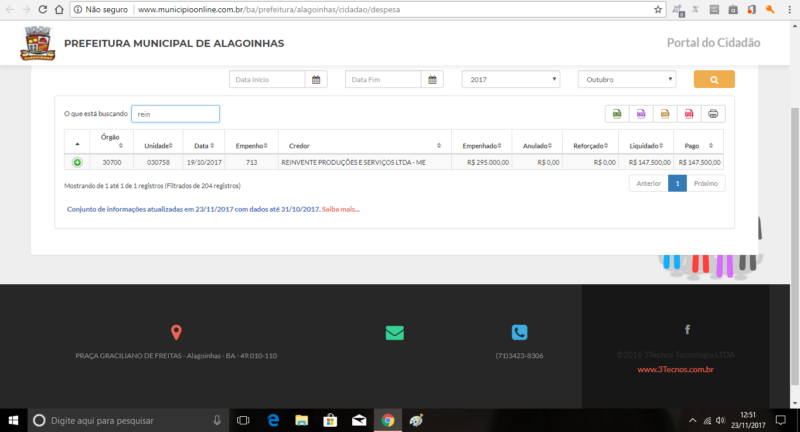
Task: Click the 'O que está buscando' search field
Action: click(x=175, y=114)
